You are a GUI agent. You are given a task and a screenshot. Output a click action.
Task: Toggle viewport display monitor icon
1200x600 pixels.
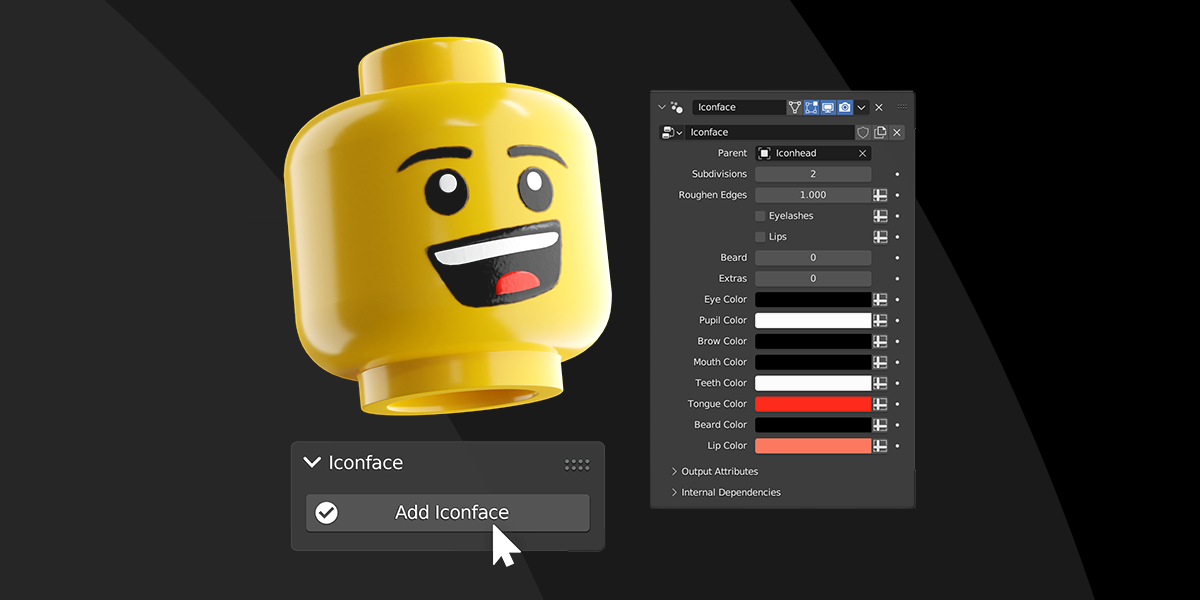[x=828, y=107]
